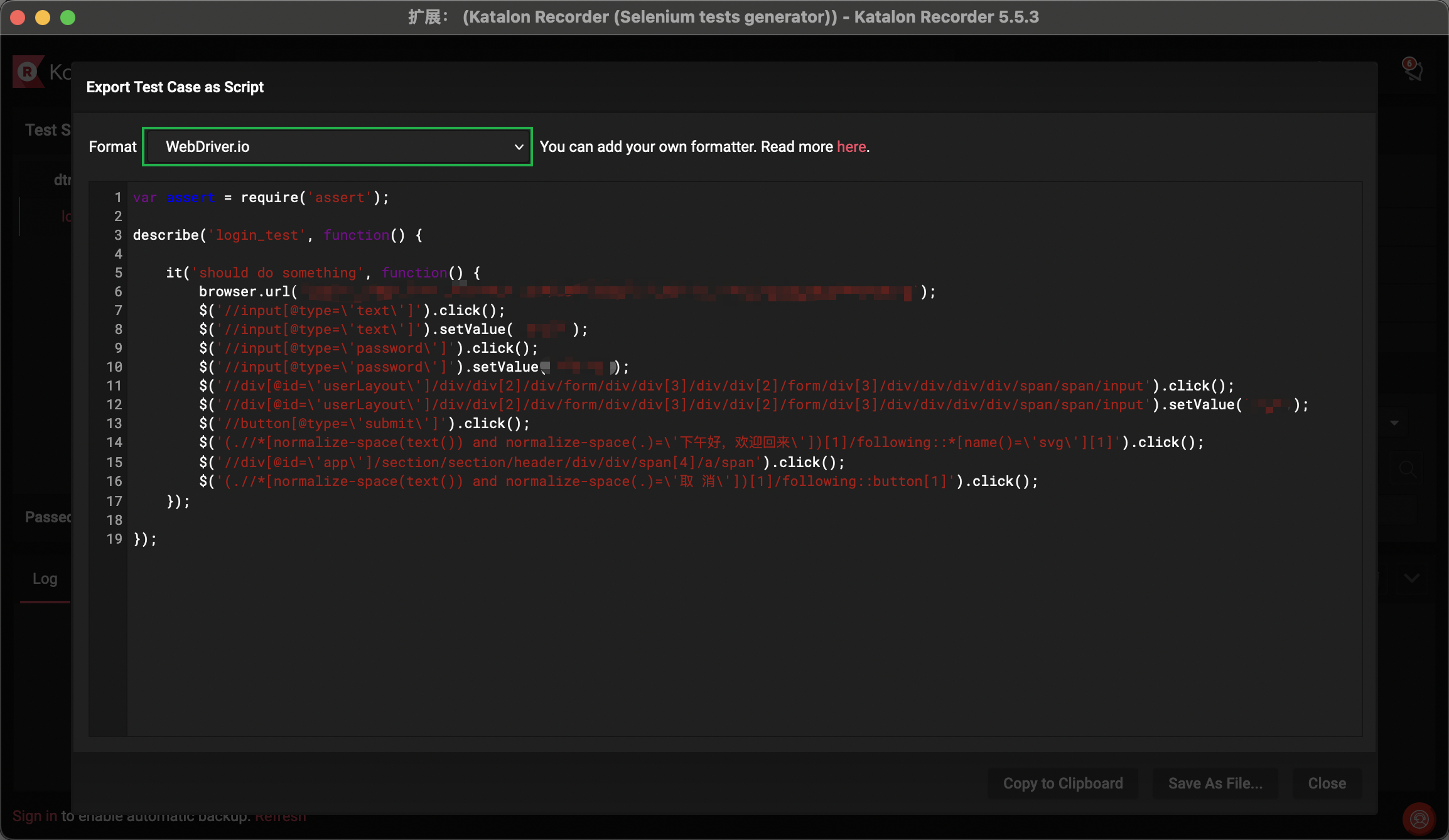Click line 7 input text click code
This screenshot has width=1449, height=840.
point(352,311)
